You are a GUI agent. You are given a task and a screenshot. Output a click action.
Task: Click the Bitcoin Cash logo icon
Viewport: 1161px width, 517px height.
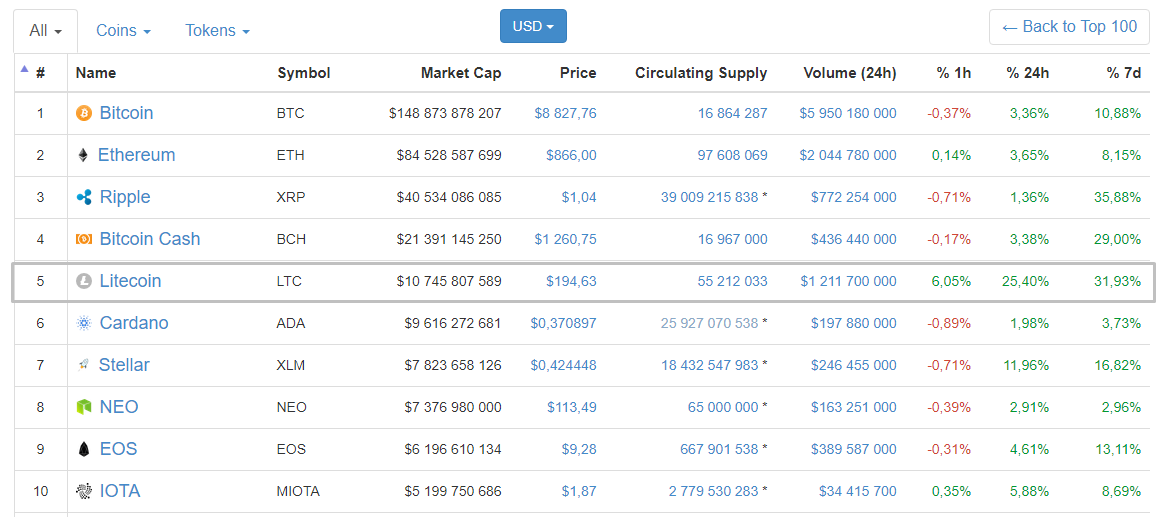(x=84, y=240)
